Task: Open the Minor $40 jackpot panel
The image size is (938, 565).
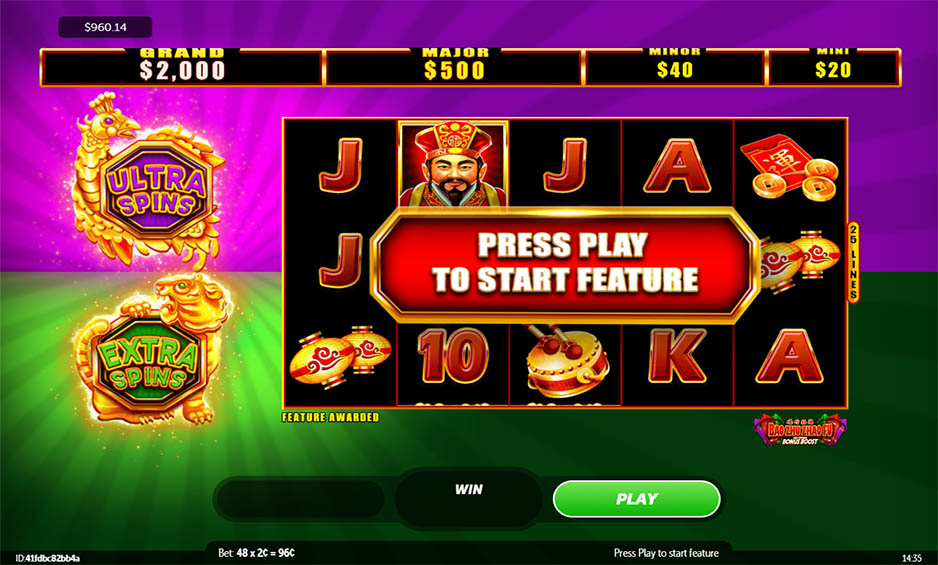Action: tap(675, 67)
